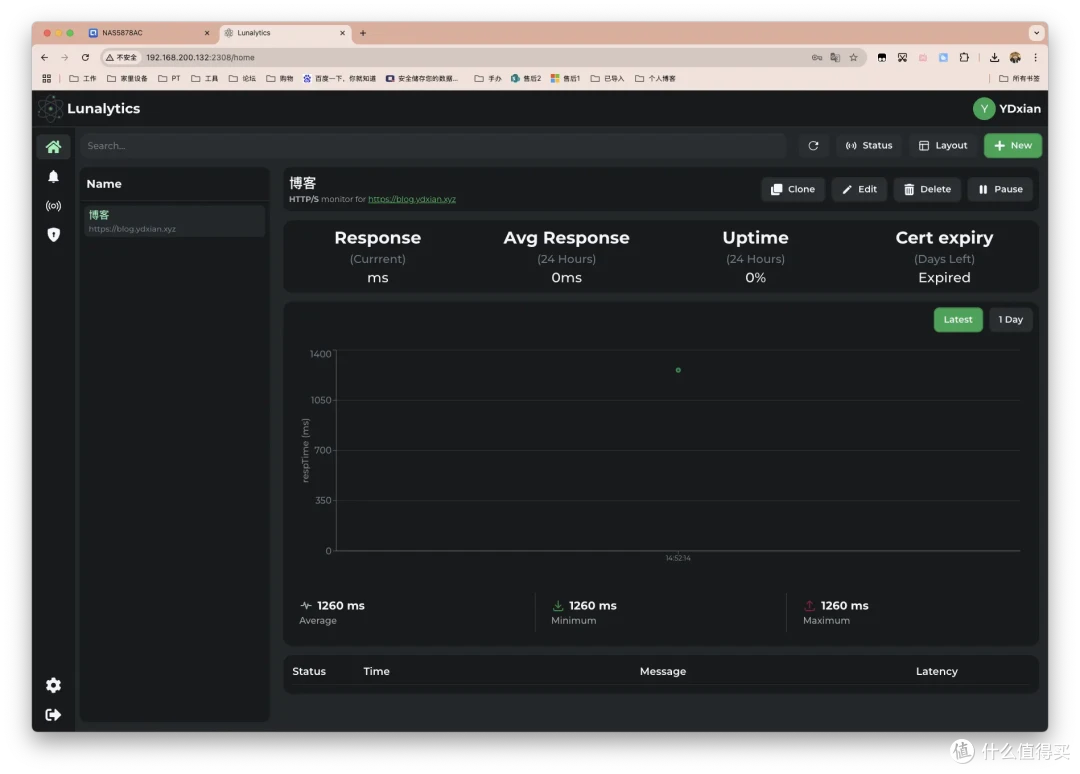Viewport: 1080px width, 774px height.
Task: Open the browser downloads icon
Action: (994, 58)
